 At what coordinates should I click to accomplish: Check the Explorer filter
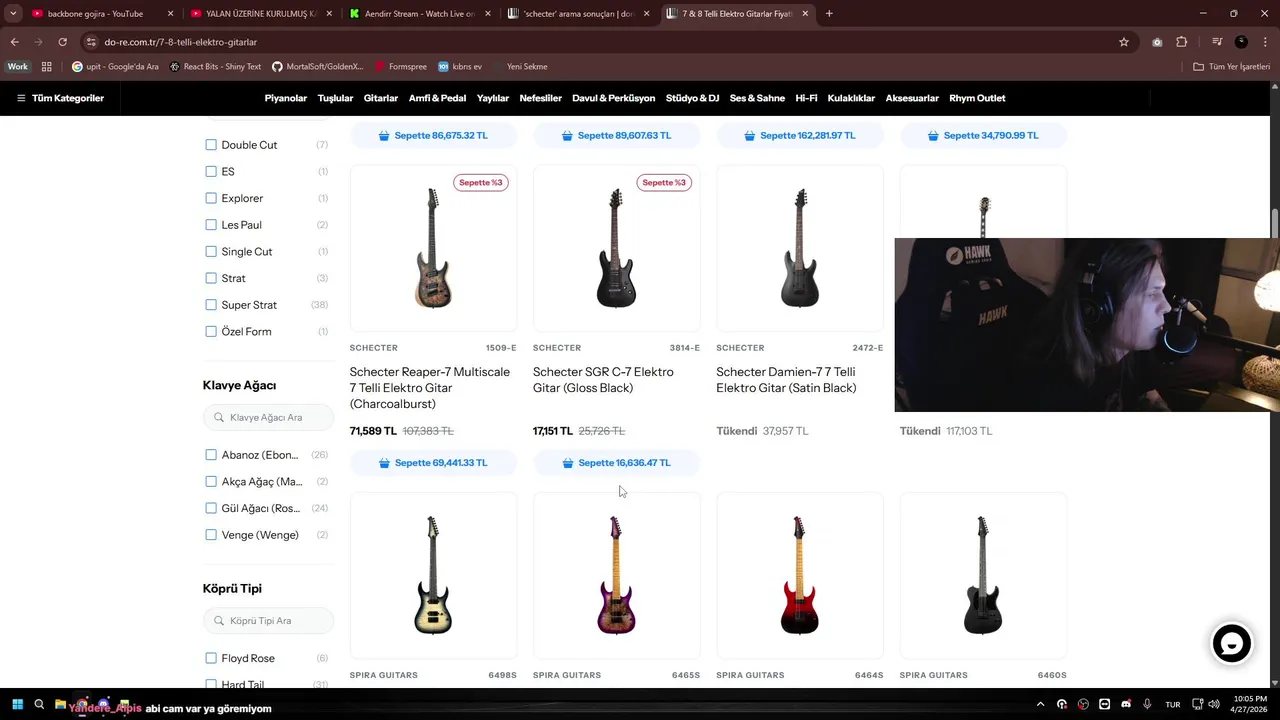(x=211, y=198)
